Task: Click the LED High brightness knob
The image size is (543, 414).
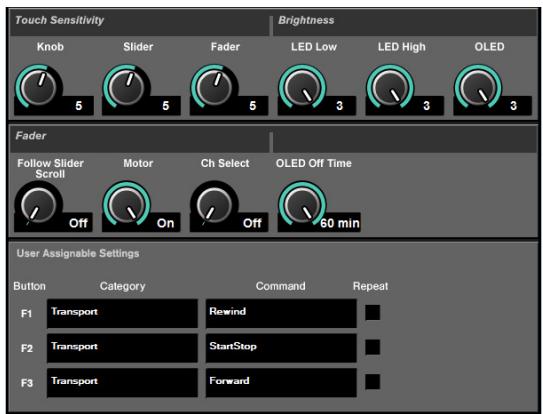Action: (x=390, y=87)
